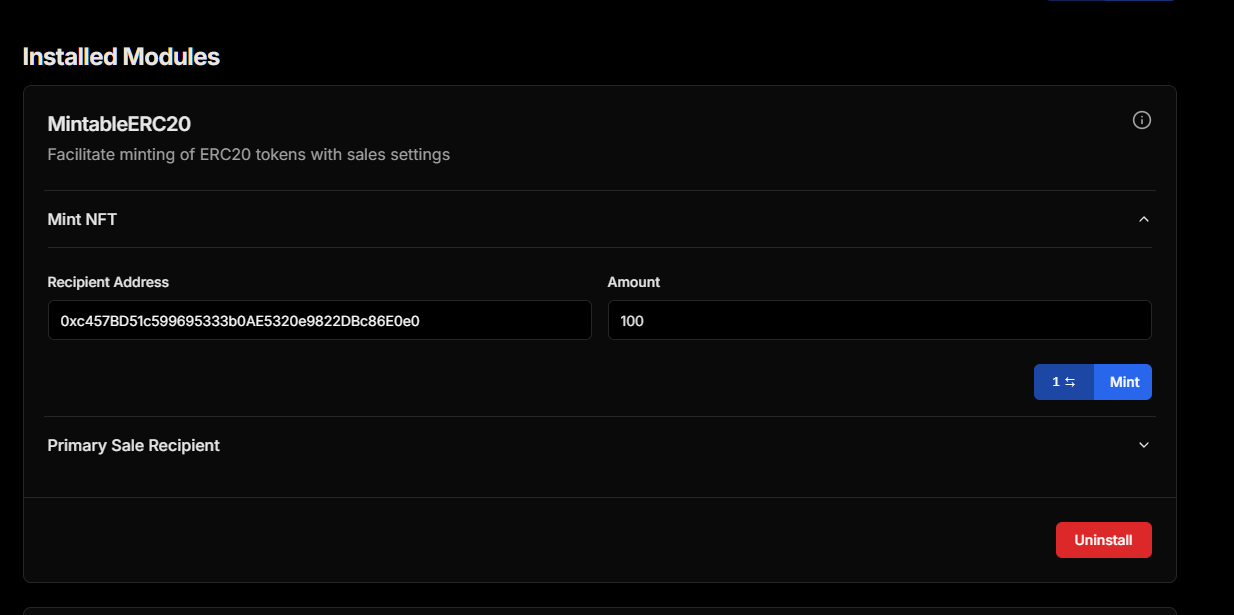Click the empty footer area beside Uninstall
This screenshot has width=1234, height=615.
pyautogui.click(x=500, y=540)
